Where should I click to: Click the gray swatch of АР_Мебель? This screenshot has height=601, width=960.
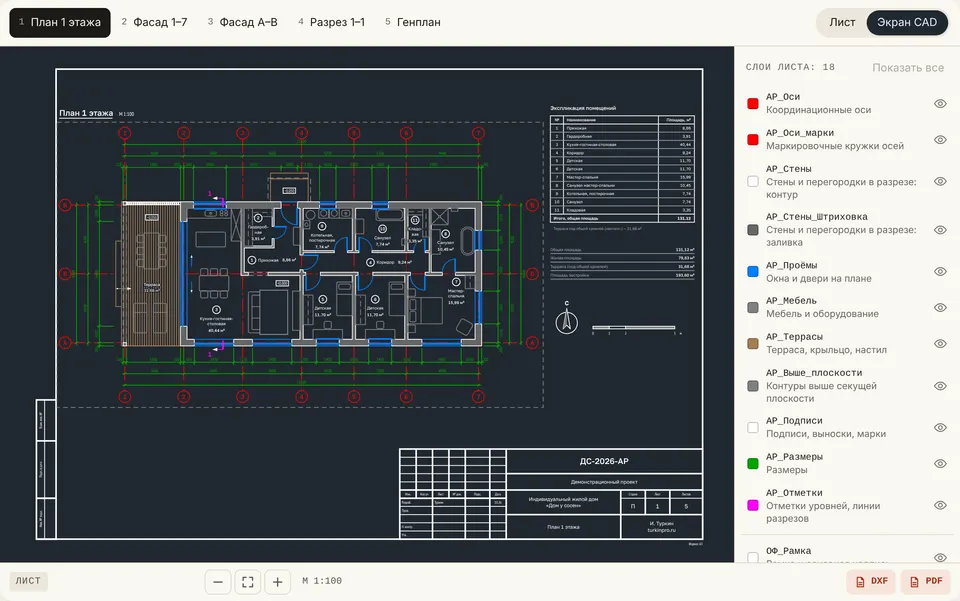point(753,308)
